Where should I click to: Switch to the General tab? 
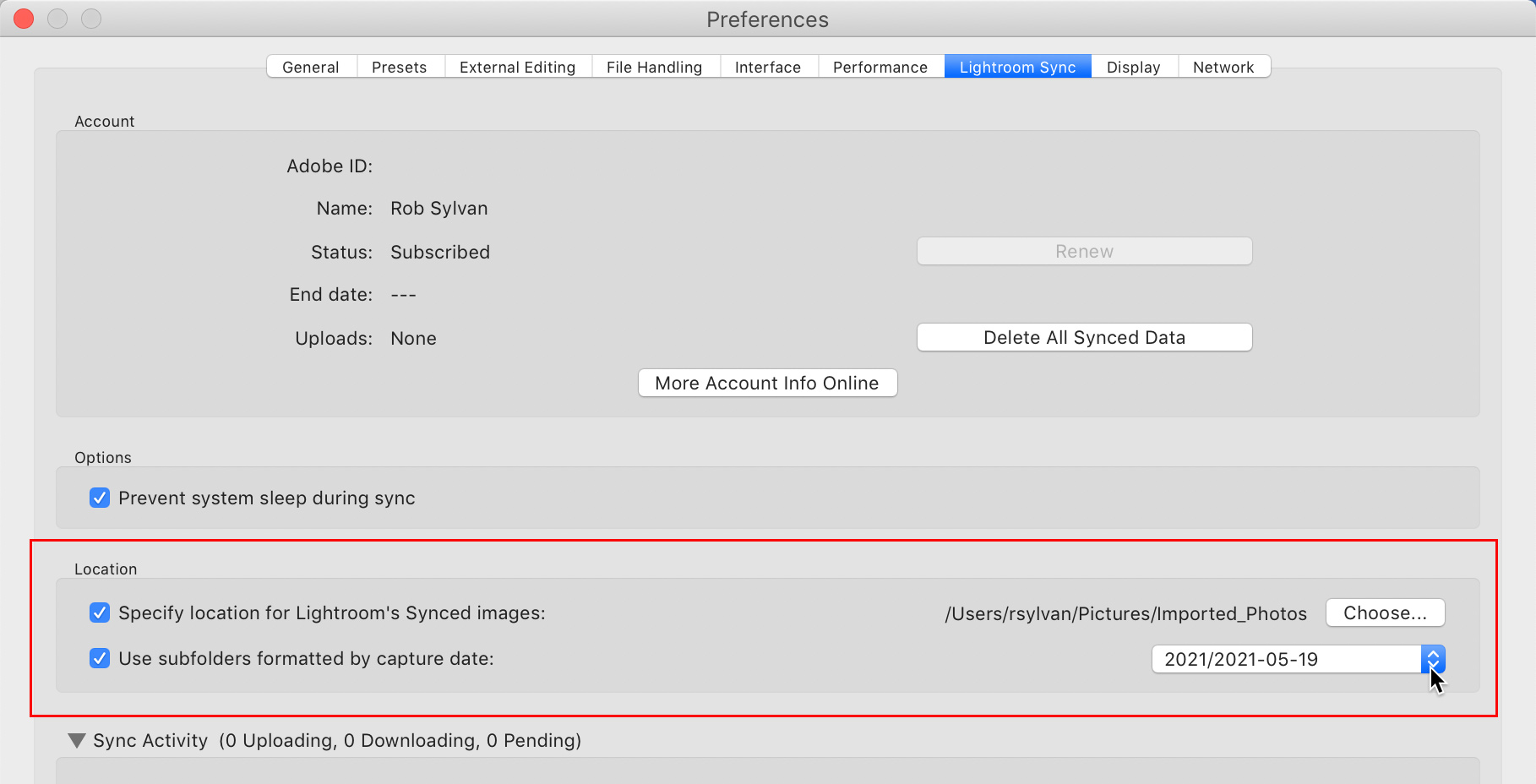[x=311, y=67]
